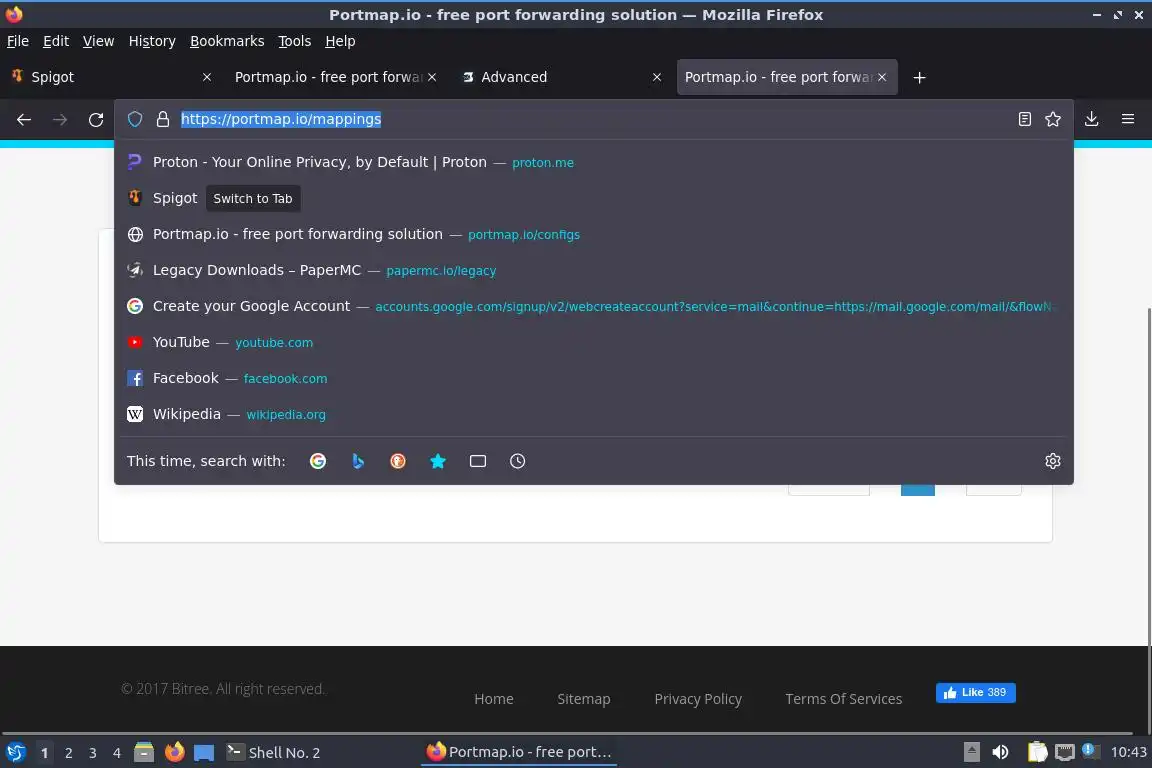Open a new tab with plus button
Screen dimensions: 1152x768
(x=919, y=77)
